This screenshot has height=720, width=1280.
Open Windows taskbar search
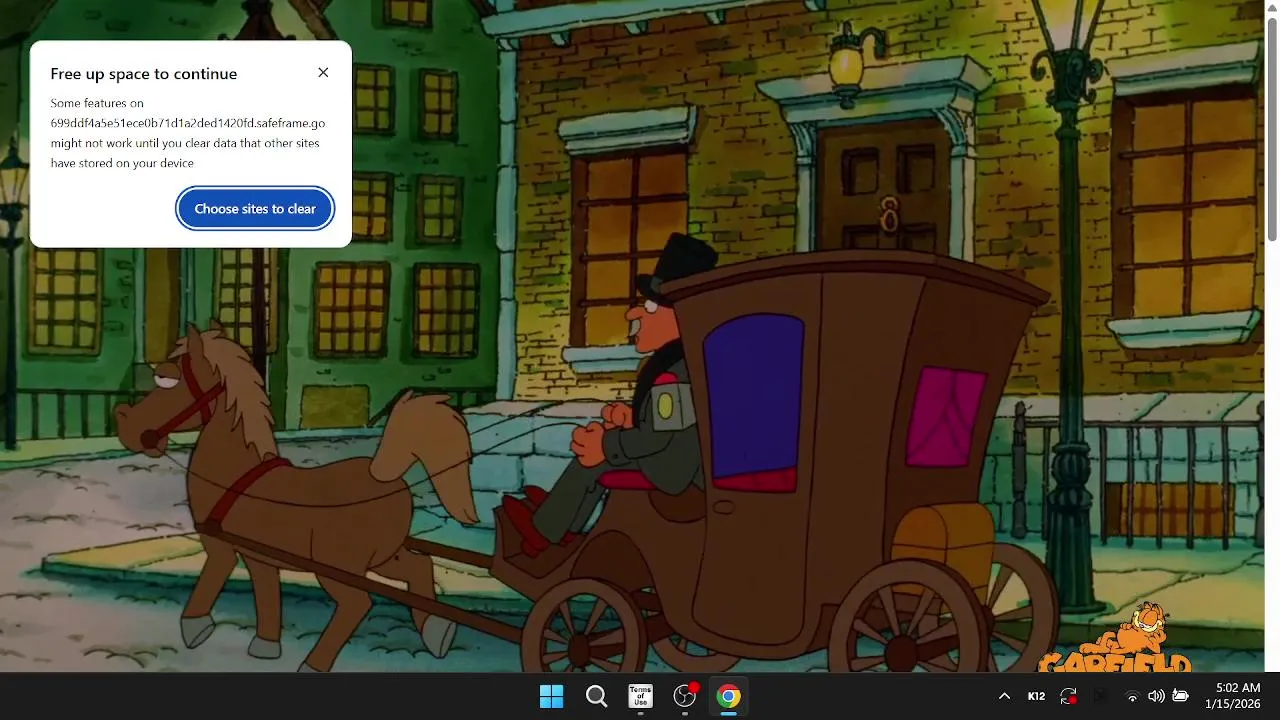[x=596, y=697]
